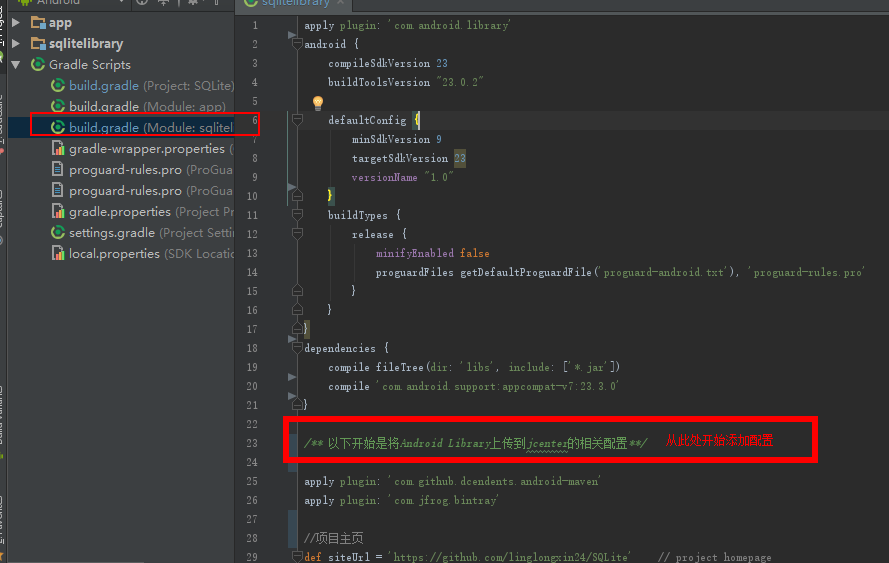The width and height of the screenshot is (889, 563).
Task: Click 'proguard-rules.pro' string on line 14
Action: coord(807,273)
